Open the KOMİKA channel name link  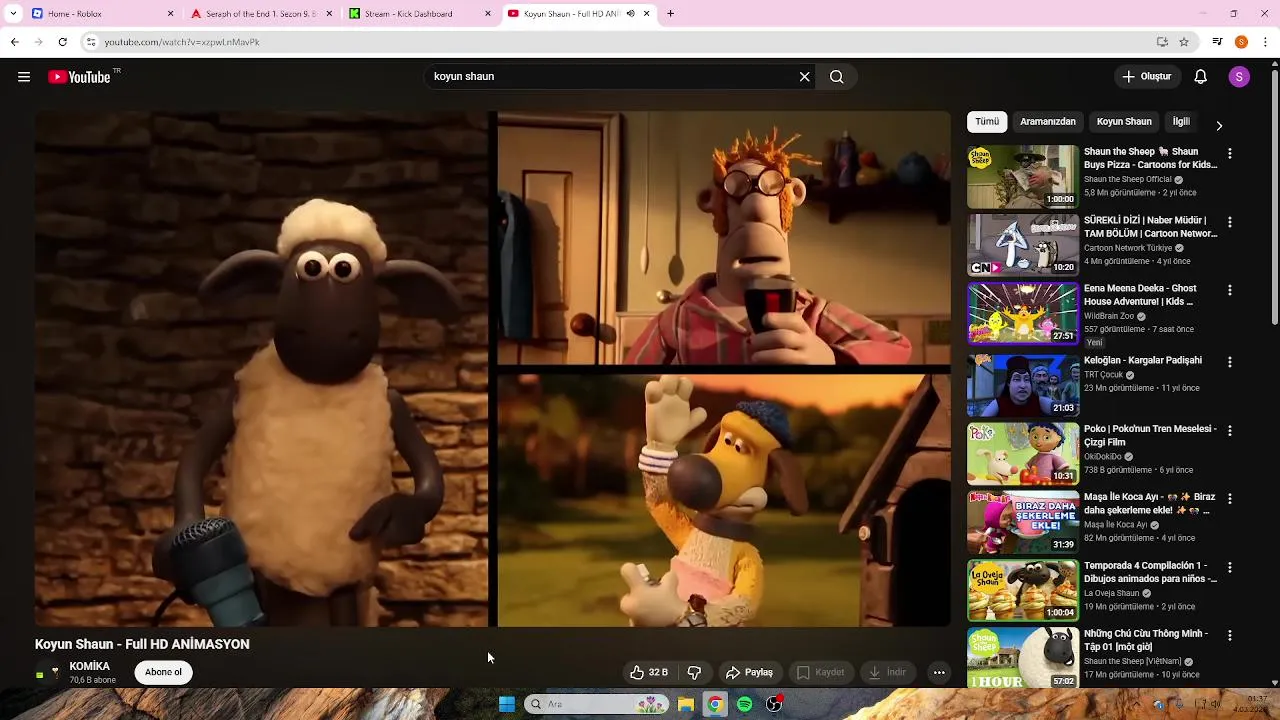pos(90,666)
